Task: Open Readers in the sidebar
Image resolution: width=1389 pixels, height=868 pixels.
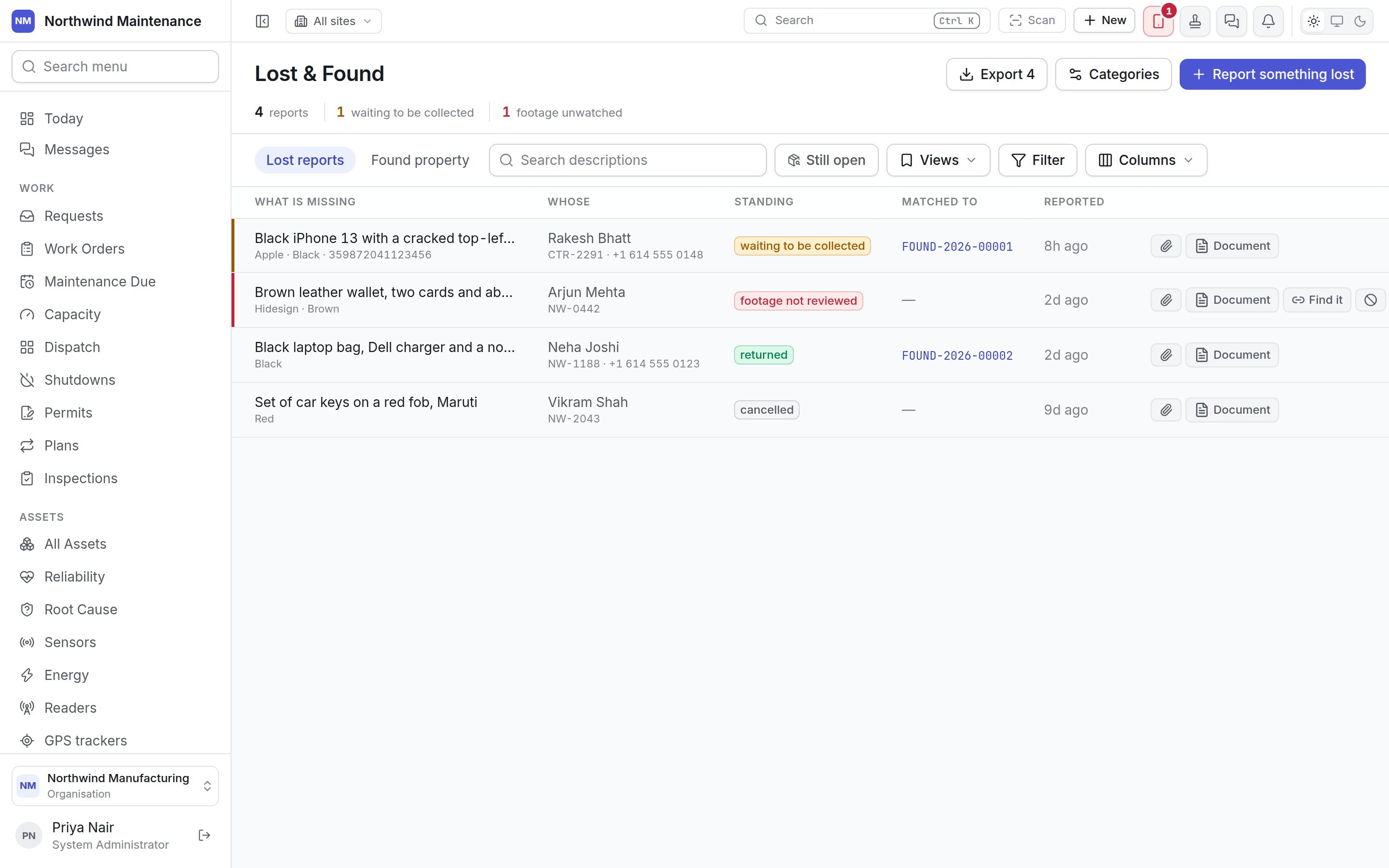Action: pyautogui.click(x=115, y=708)
